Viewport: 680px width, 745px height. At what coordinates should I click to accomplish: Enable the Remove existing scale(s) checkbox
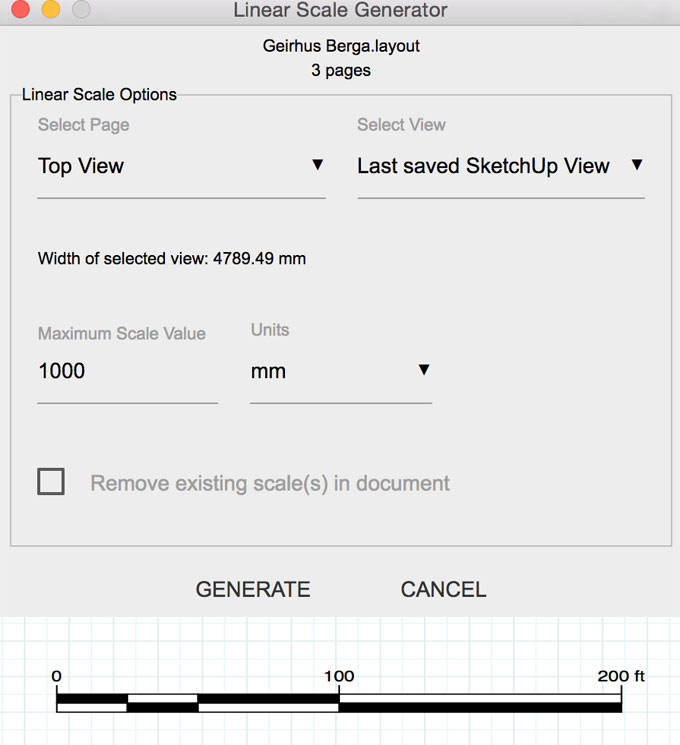click(51, 482)
